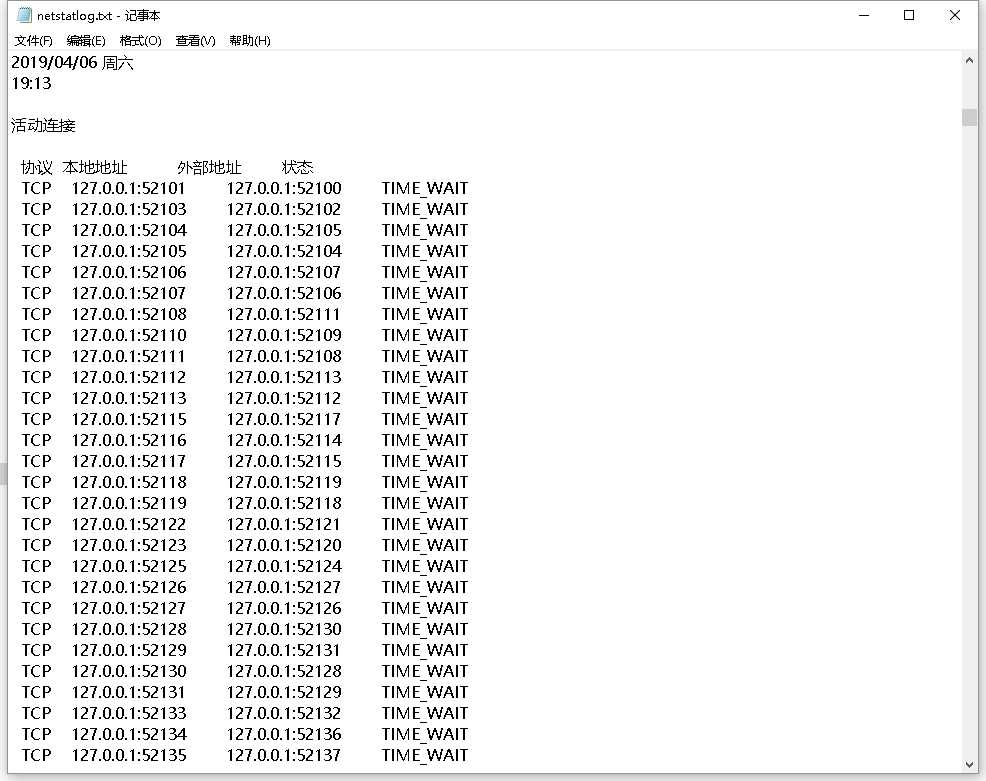Click local address 127.0.0.1:52108
Viewport: 986px width, 781px height.
(129, 314)
